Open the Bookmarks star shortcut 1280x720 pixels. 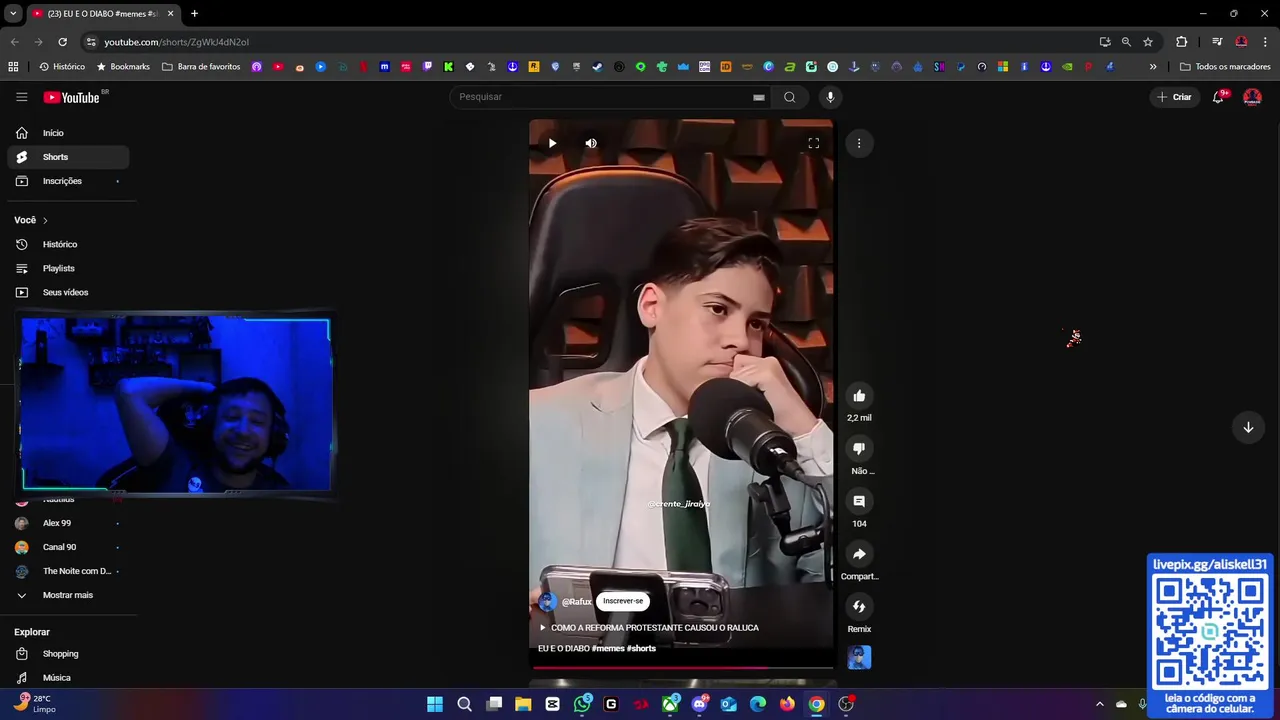coord(123,67)
